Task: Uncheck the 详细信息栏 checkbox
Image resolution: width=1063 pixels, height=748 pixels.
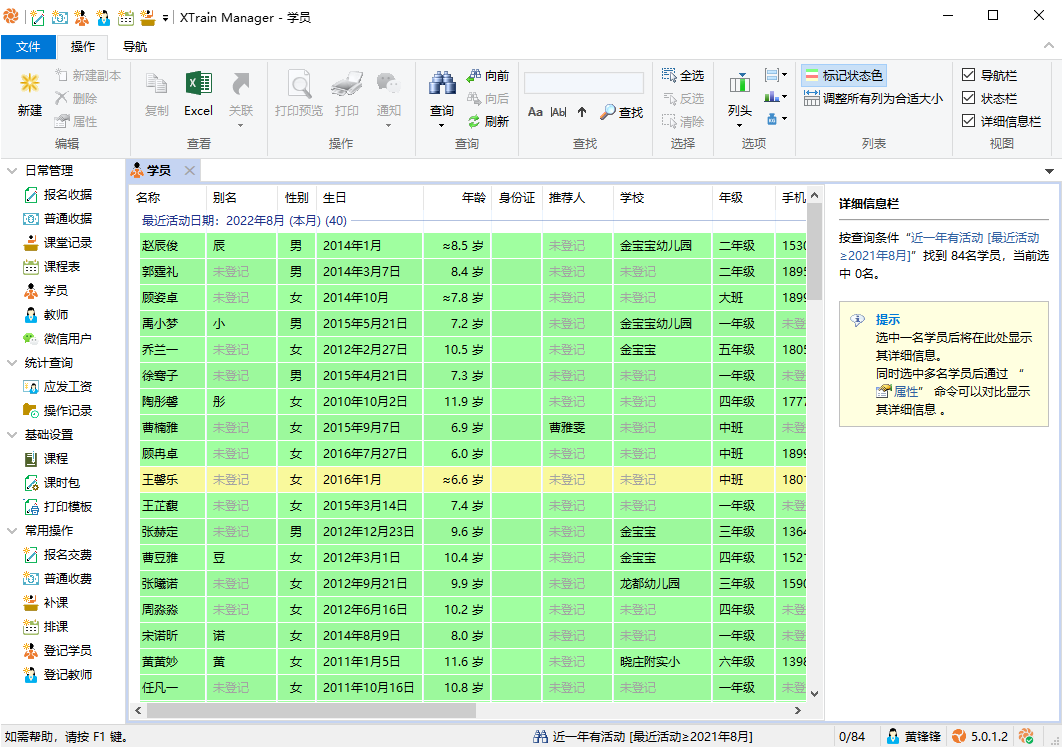Action: (968, 121)
